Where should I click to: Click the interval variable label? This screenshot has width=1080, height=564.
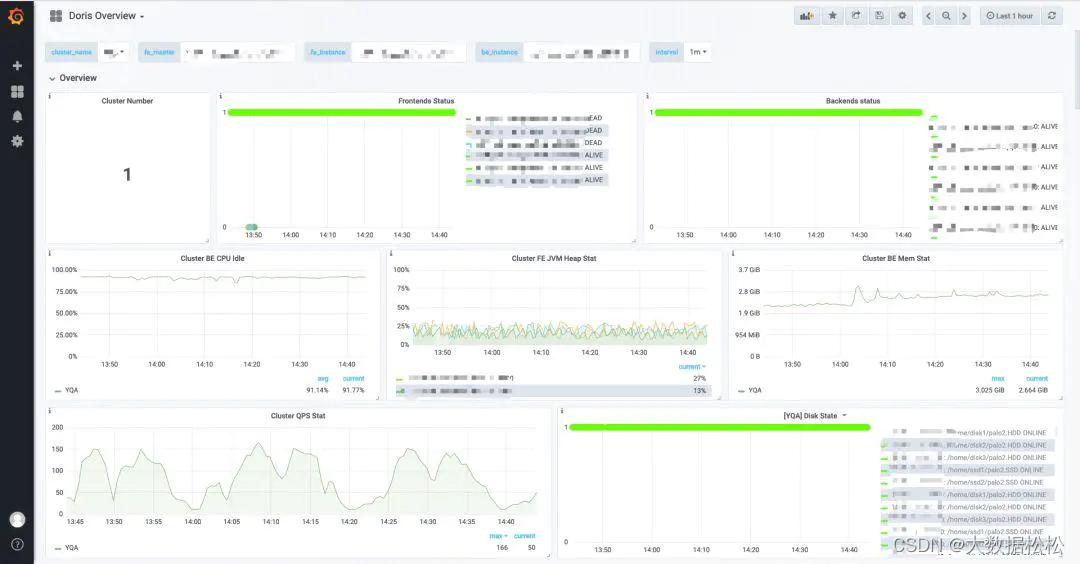666,52
